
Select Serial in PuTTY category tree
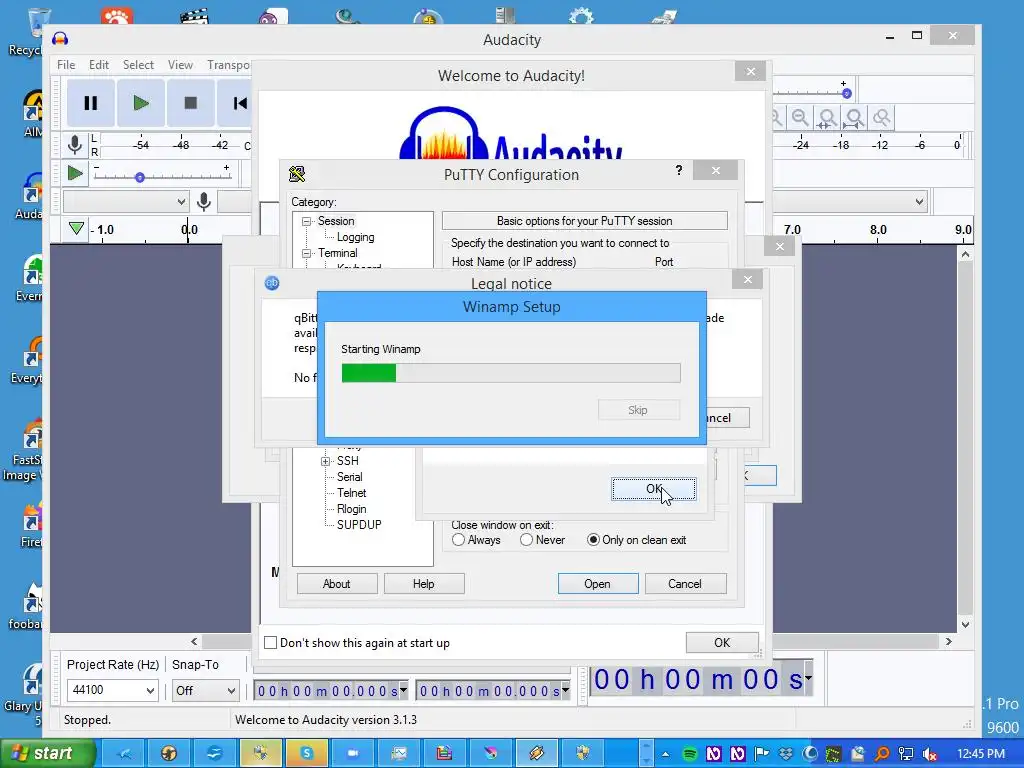pyautogui.click(x=349, y=477)
